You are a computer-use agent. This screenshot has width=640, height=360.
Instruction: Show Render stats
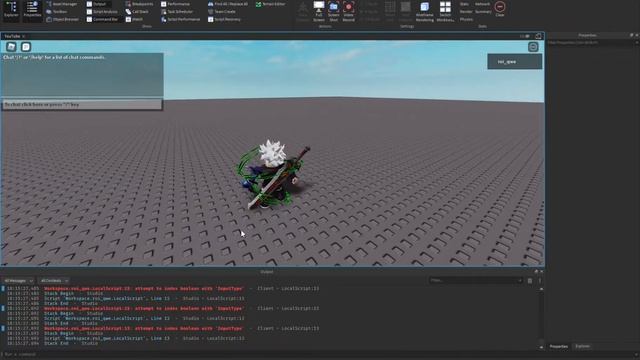[x=466, y=12]
